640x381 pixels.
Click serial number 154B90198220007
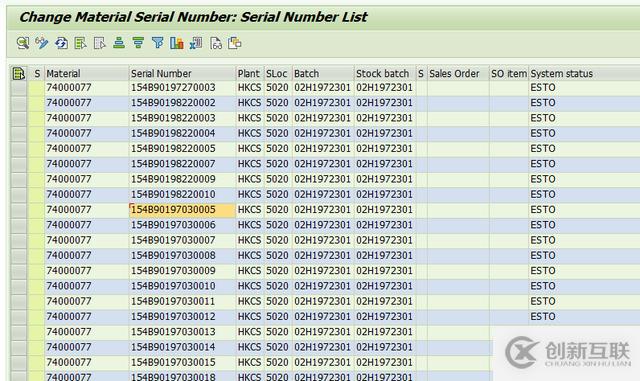tap(173, 164)
